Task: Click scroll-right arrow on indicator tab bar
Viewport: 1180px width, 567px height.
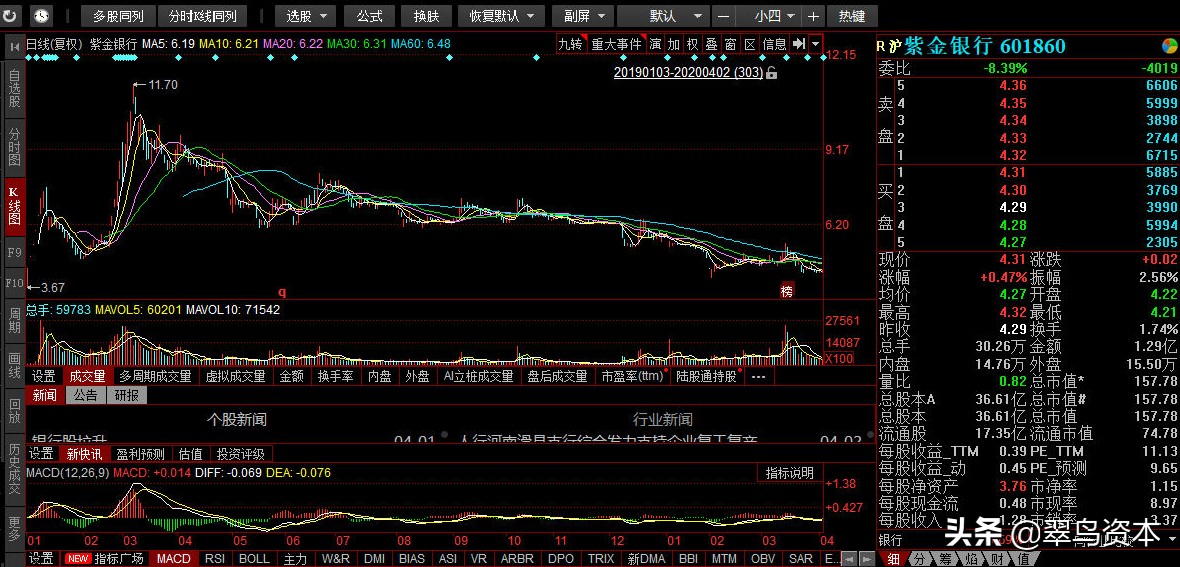Action: 868,559
